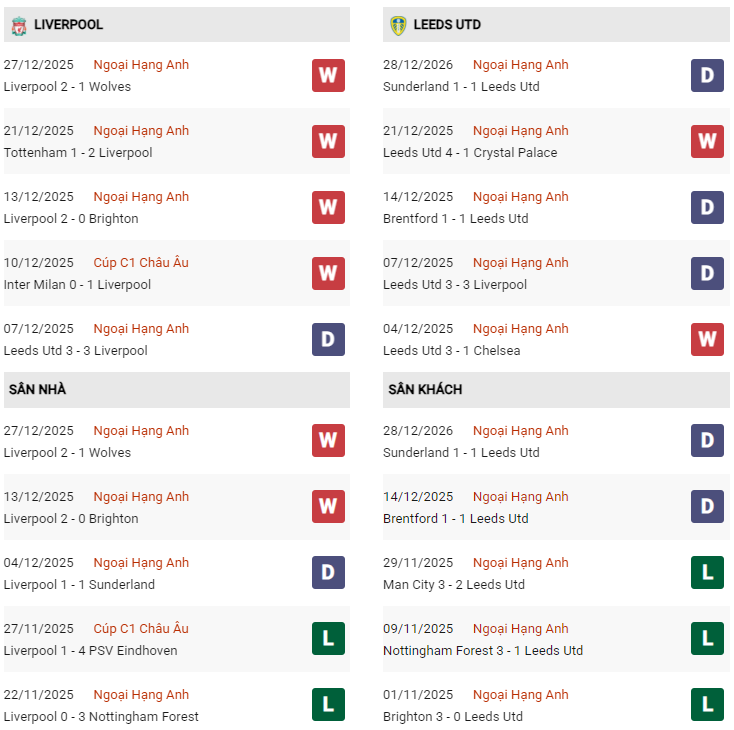
Task: Click L badge for Man City 3-2 Leeds
Action: point(707,574)
